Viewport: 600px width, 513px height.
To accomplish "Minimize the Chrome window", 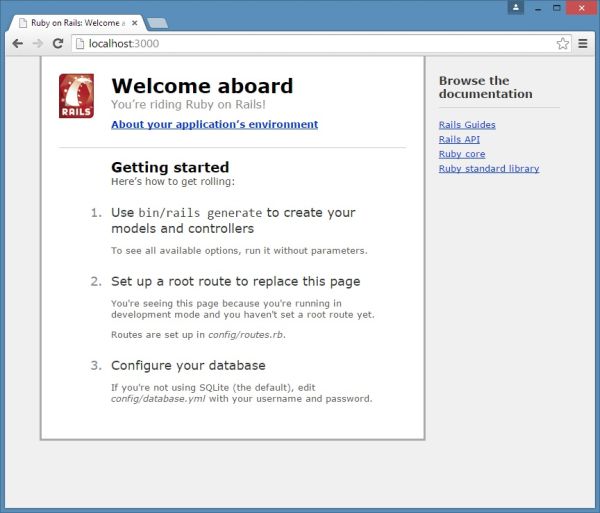I will tap(538, 8).
